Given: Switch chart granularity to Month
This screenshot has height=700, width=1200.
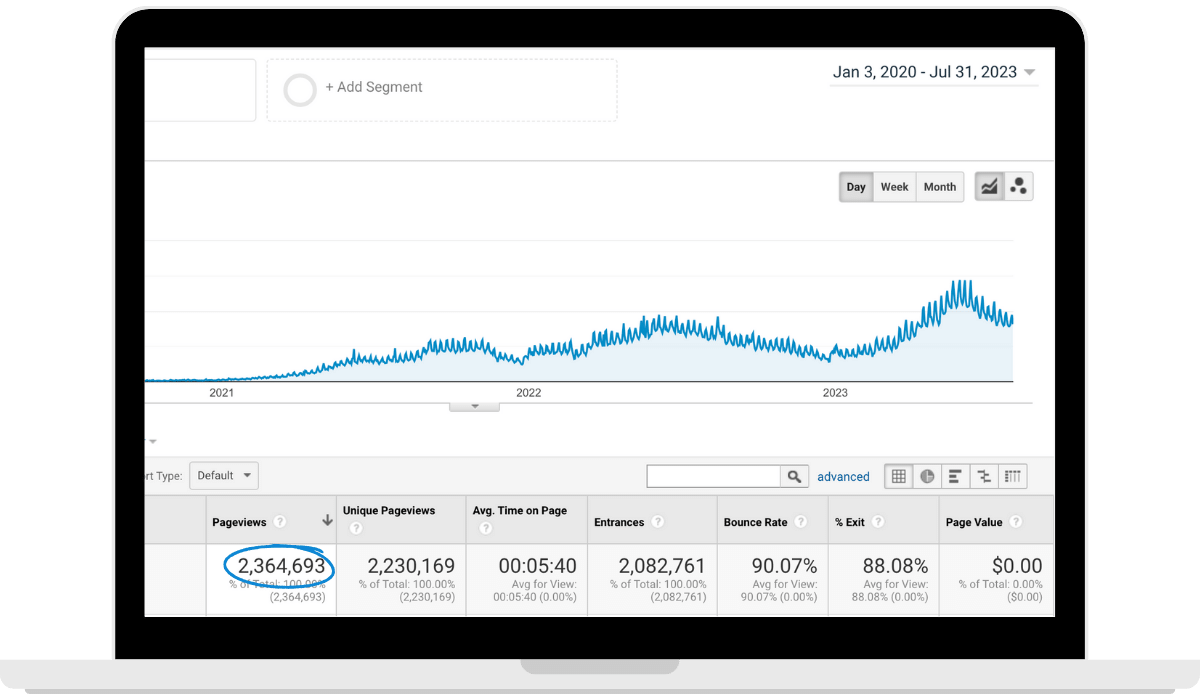Looking at the screenshot, I should pyautogui.click(x=939, y=186).
